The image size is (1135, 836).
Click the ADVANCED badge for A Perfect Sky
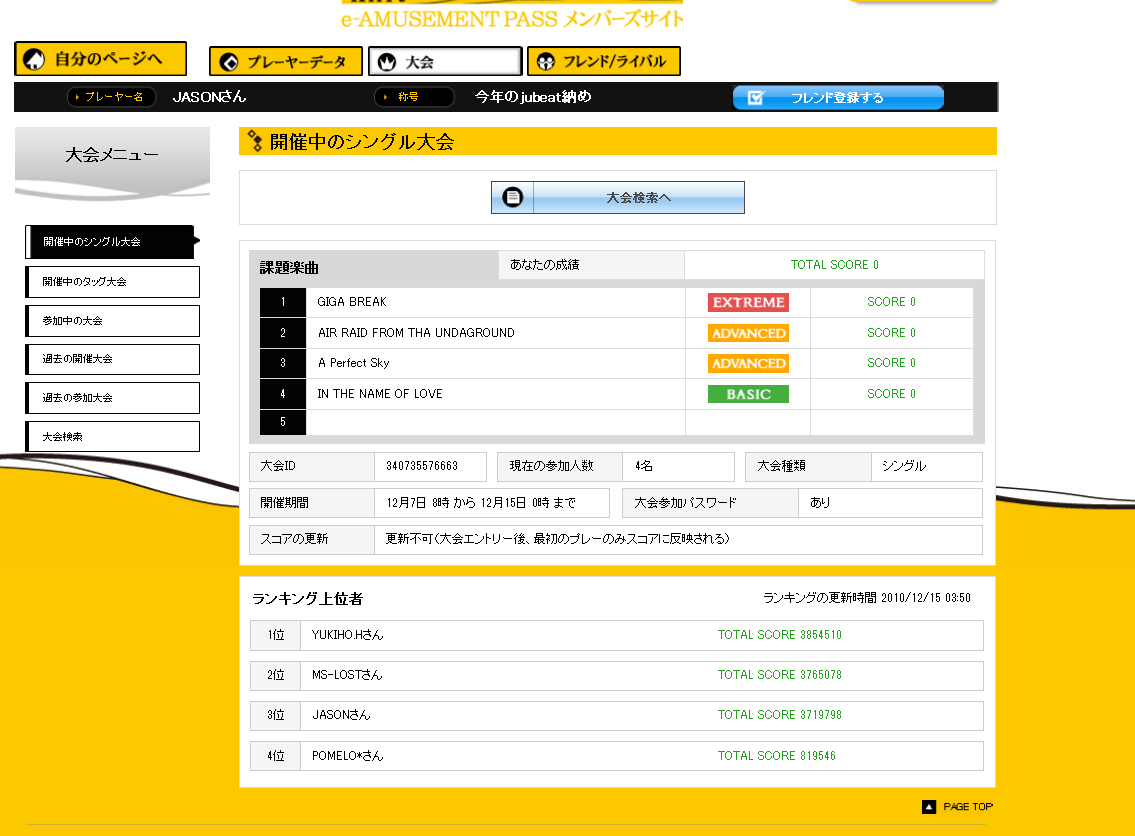[x=748, y=363]
